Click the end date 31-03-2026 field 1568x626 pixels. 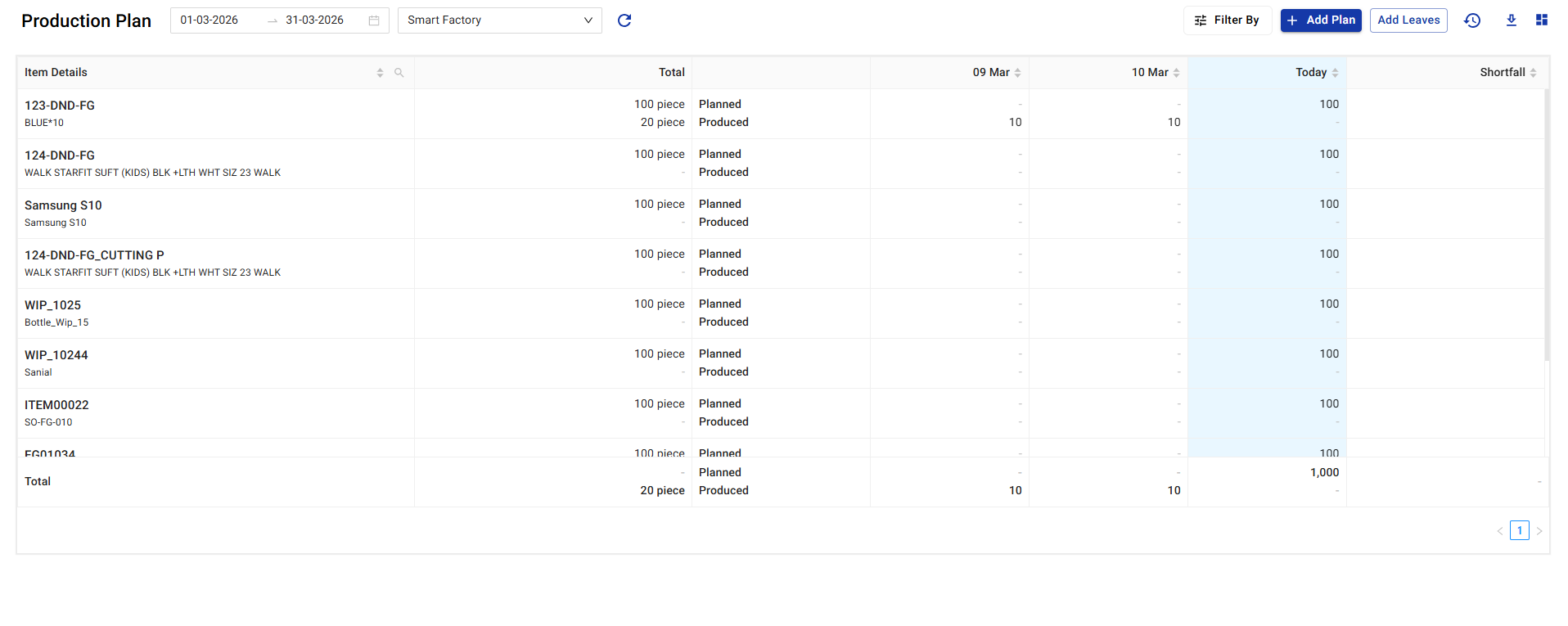[314, 20]
